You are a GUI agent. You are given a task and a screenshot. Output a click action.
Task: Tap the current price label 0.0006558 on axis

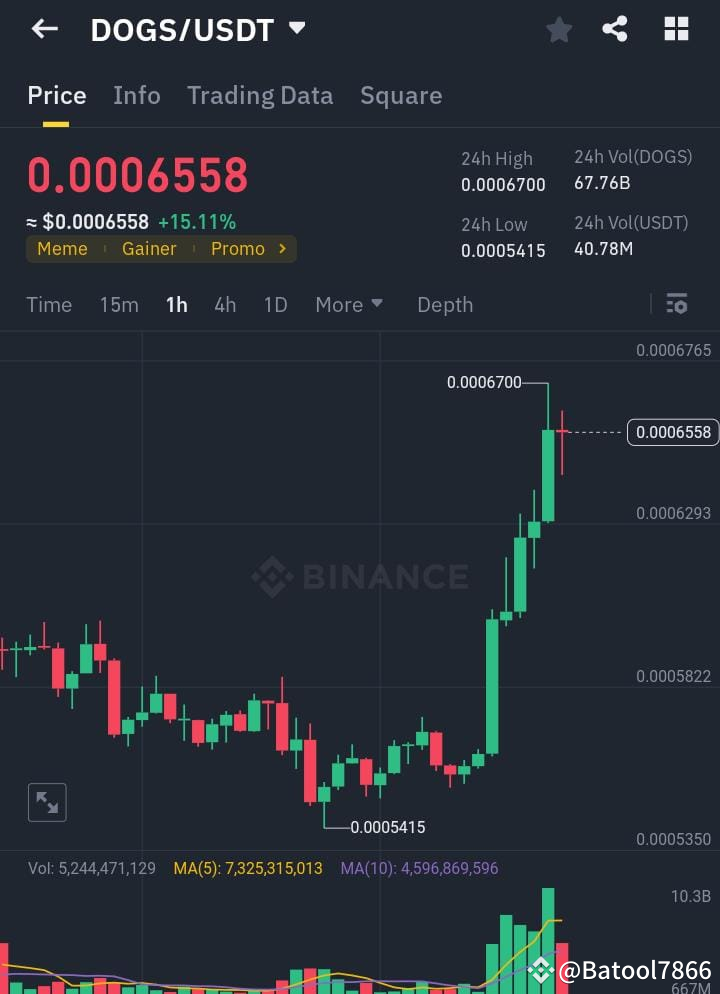tap(673, 432)
